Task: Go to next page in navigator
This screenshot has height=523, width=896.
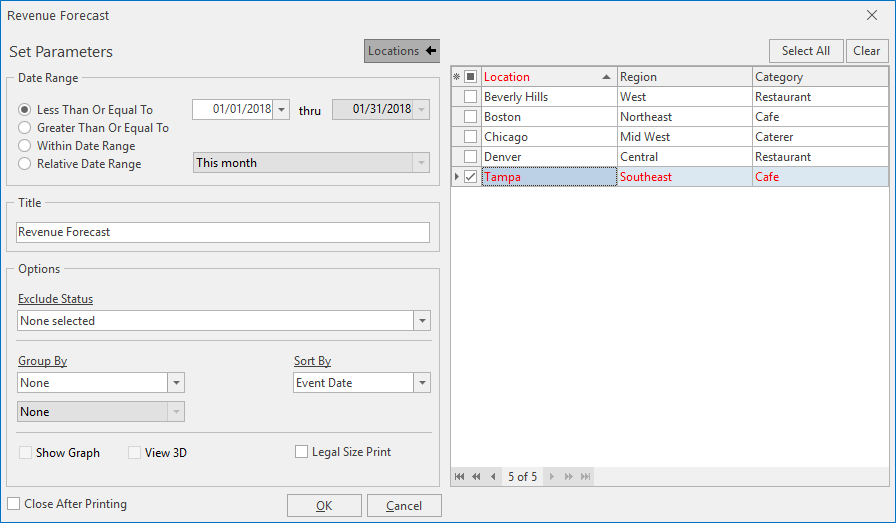Action: click(x=569, y=477)
